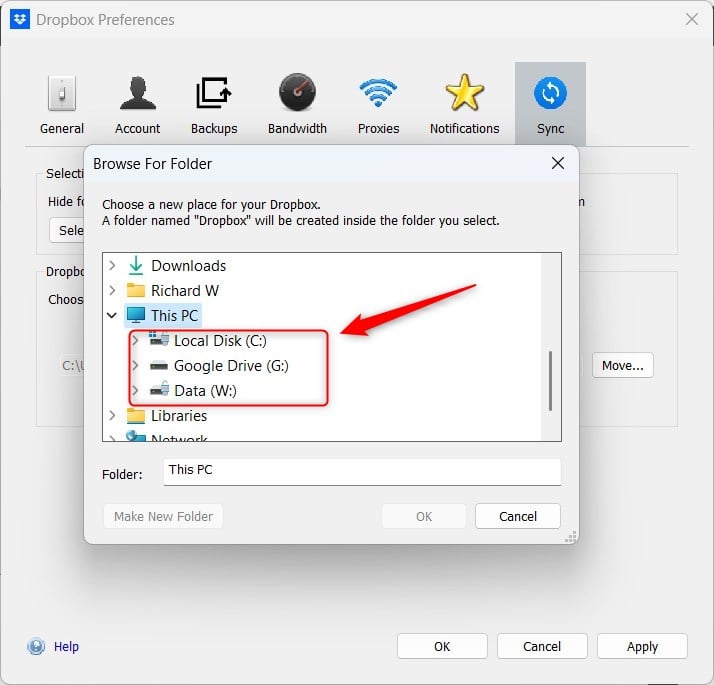The width and height of the screenshot is (714, 685).
Task: Click the Move... button
Action: coord(622,365)
